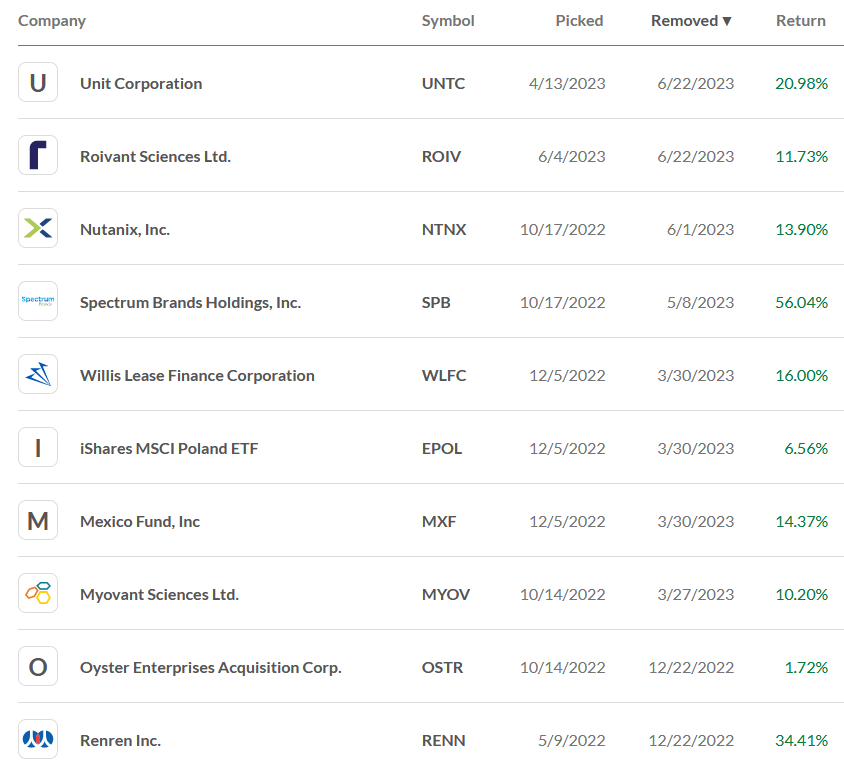Screen dimensions: 844x773
Task: Click the Renren Inc. logo icon
Action: 38,740
